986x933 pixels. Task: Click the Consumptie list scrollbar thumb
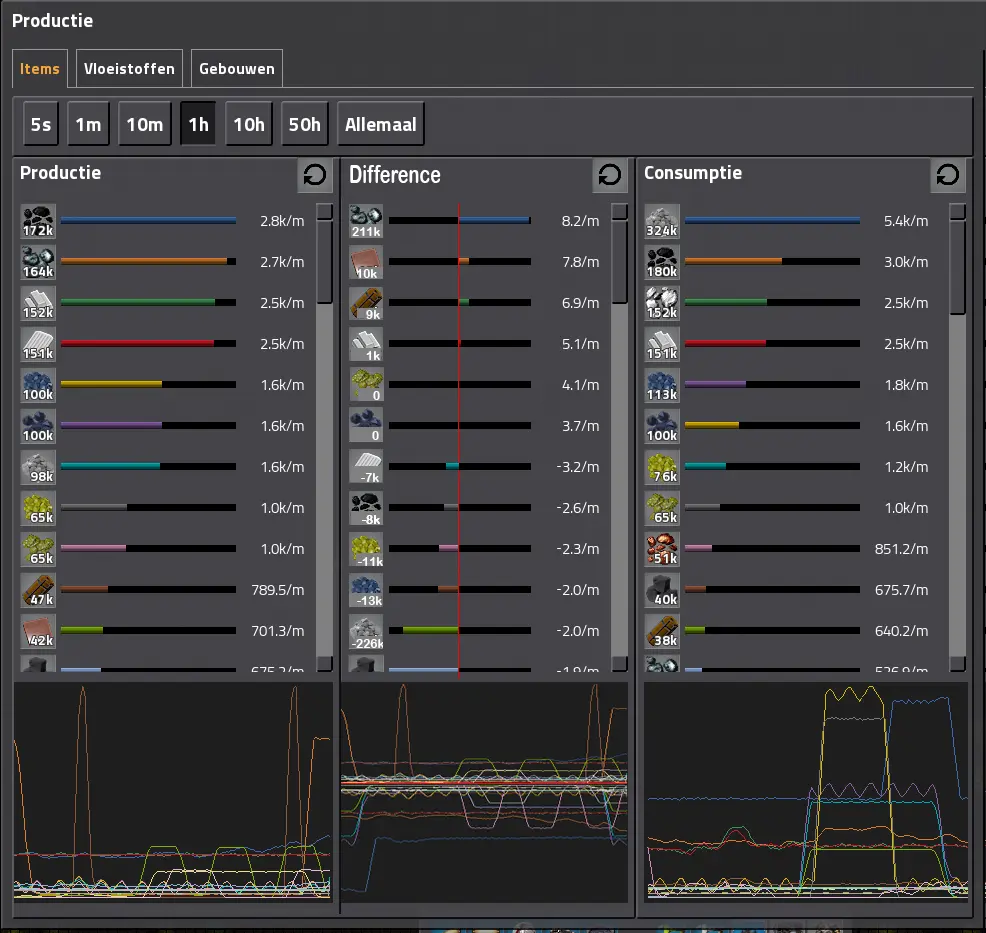958,267
